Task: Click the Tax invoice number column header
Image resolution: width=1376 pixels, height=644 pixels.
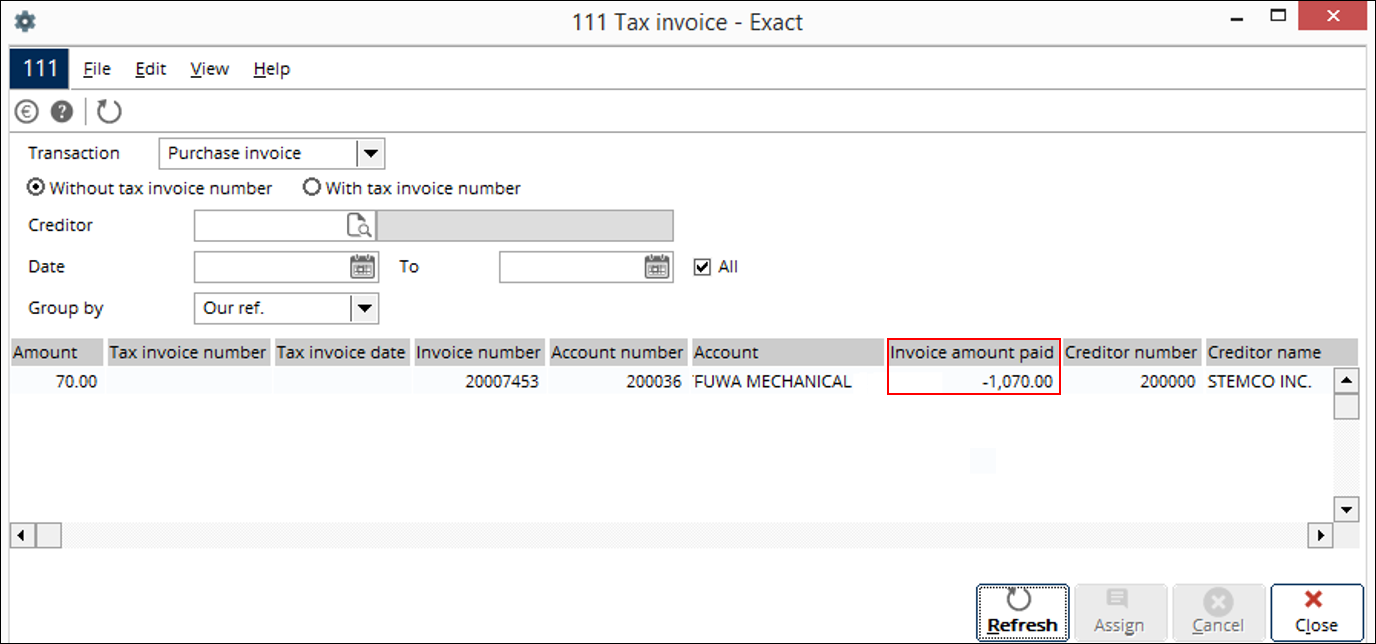Action: tap(188, 352)
